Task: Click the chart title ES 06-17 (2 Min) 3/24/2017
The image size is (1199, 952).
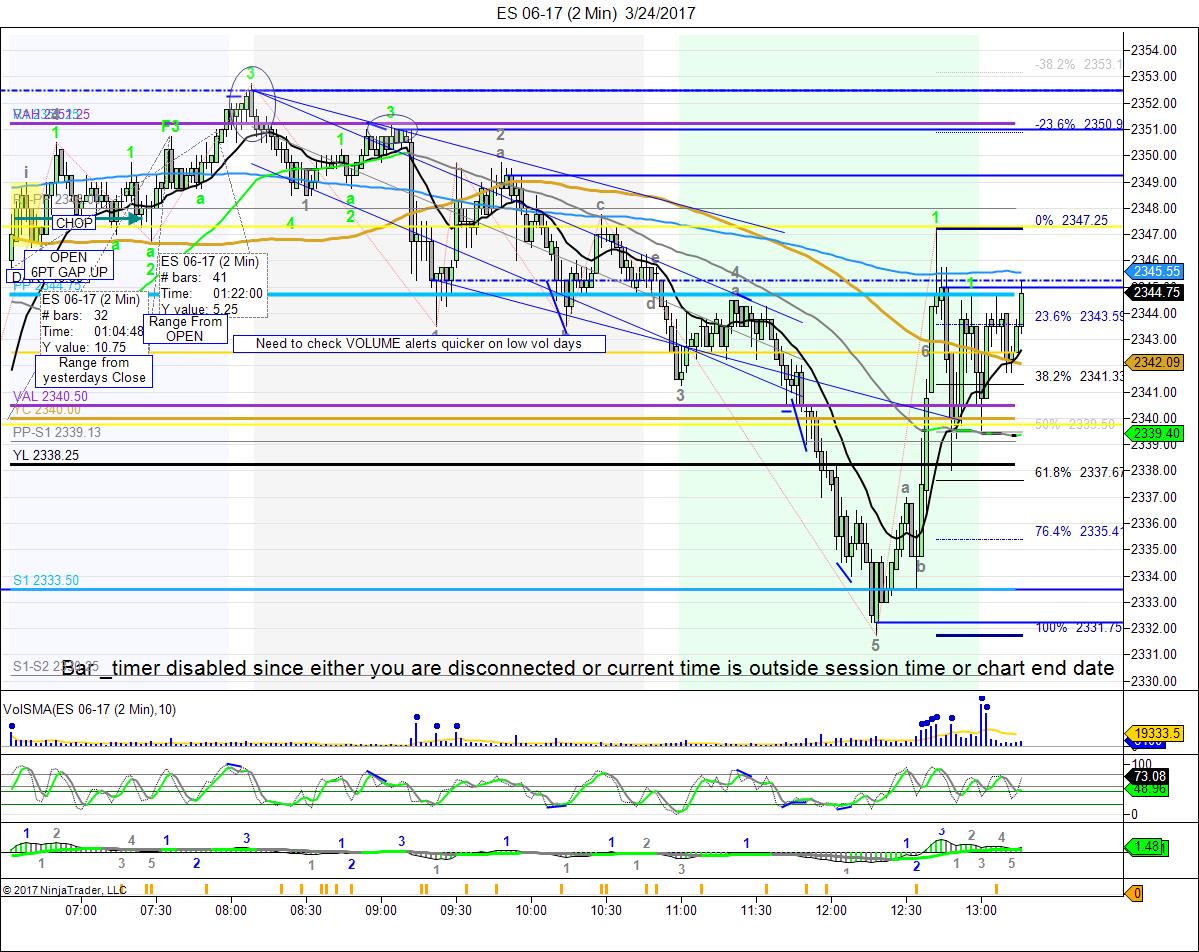Action: 596,13
